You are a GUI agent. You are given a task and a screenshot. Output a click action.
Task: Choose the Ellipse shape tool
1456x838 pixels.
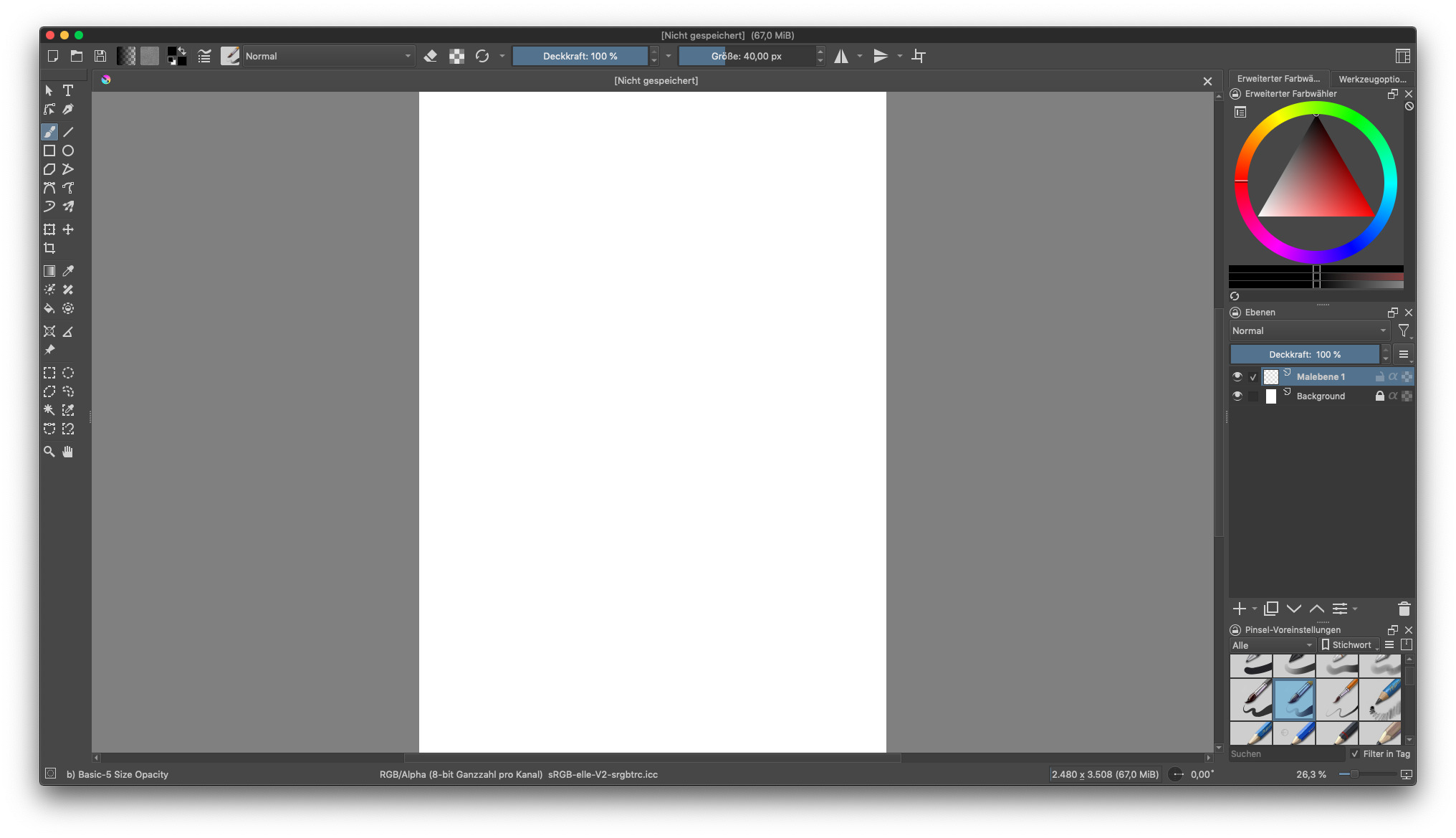(x=68, y=151)
